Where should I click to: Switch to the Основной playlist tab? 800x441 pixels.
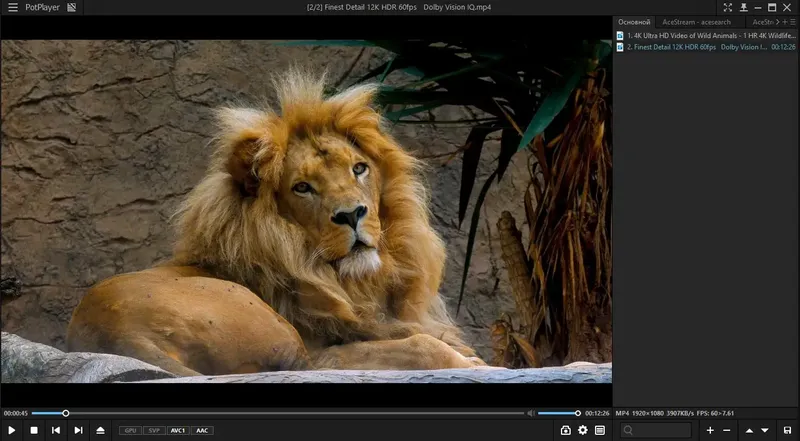tap(634, 22)
